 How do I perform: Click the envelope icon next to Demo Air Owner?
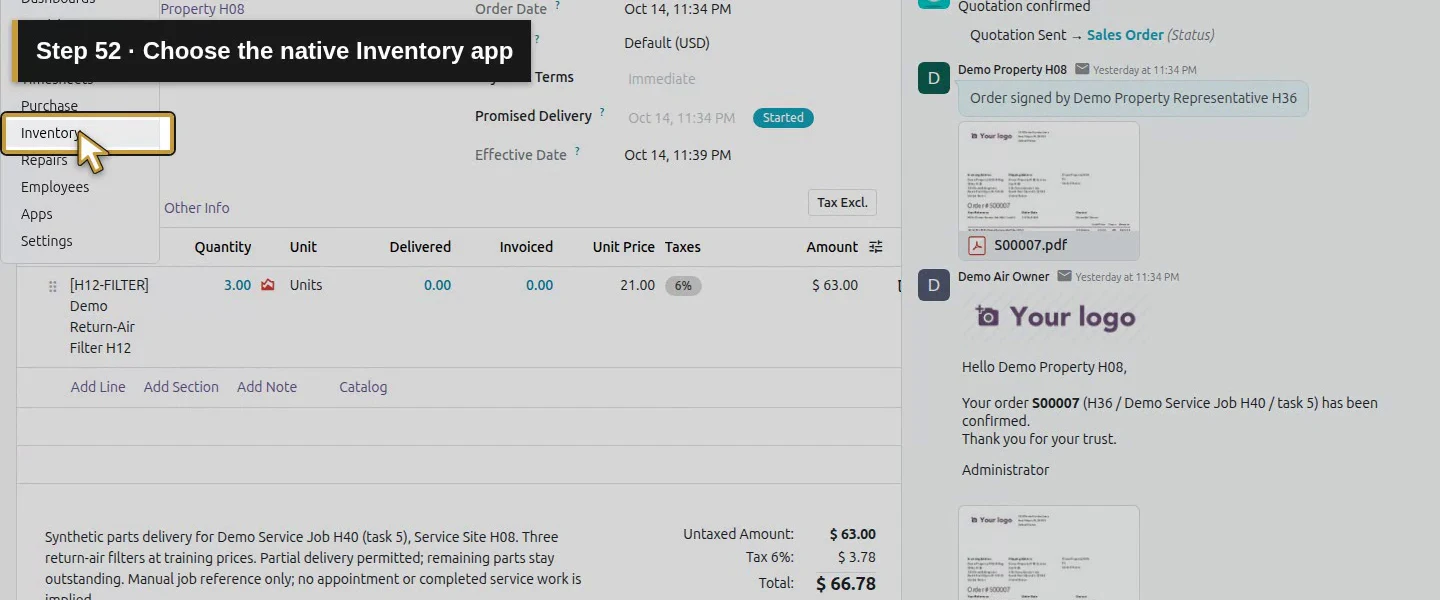tap(1064, 277)
